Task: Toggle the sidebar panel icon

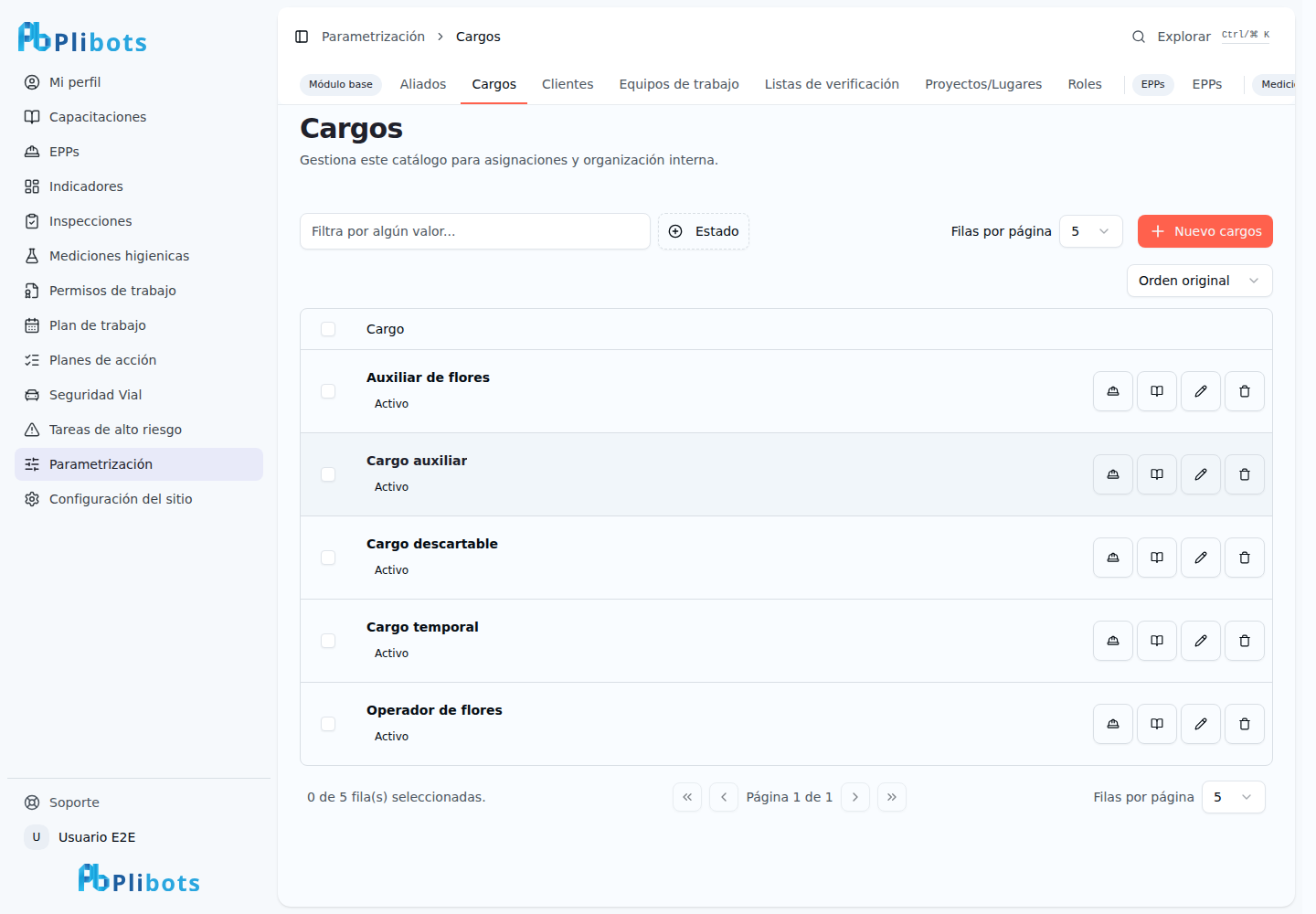Action: click(x=302, y=37)
